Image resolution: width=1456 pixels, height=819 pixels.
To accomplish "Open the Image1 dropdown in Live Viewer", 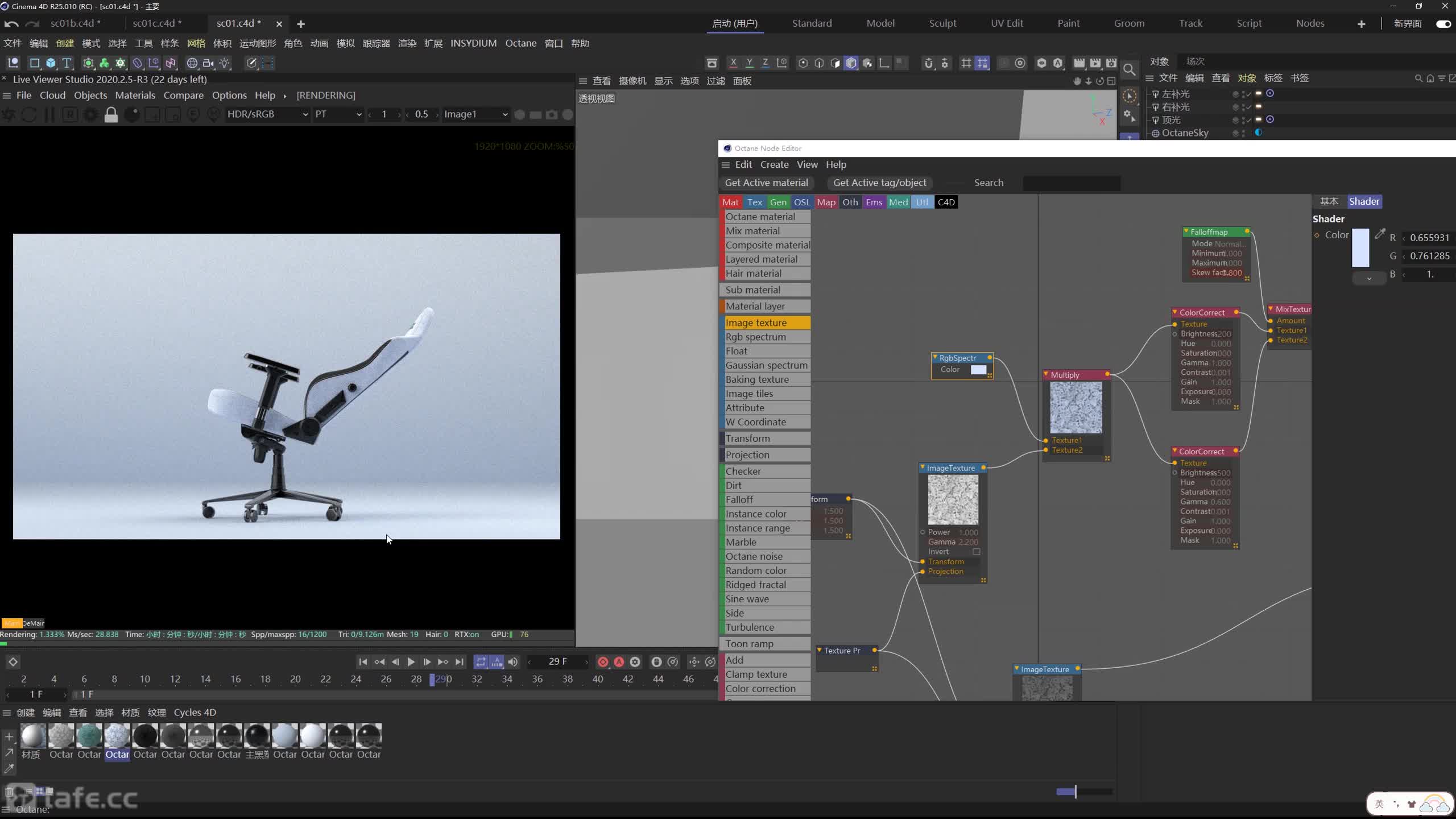I will pos(475,114).
